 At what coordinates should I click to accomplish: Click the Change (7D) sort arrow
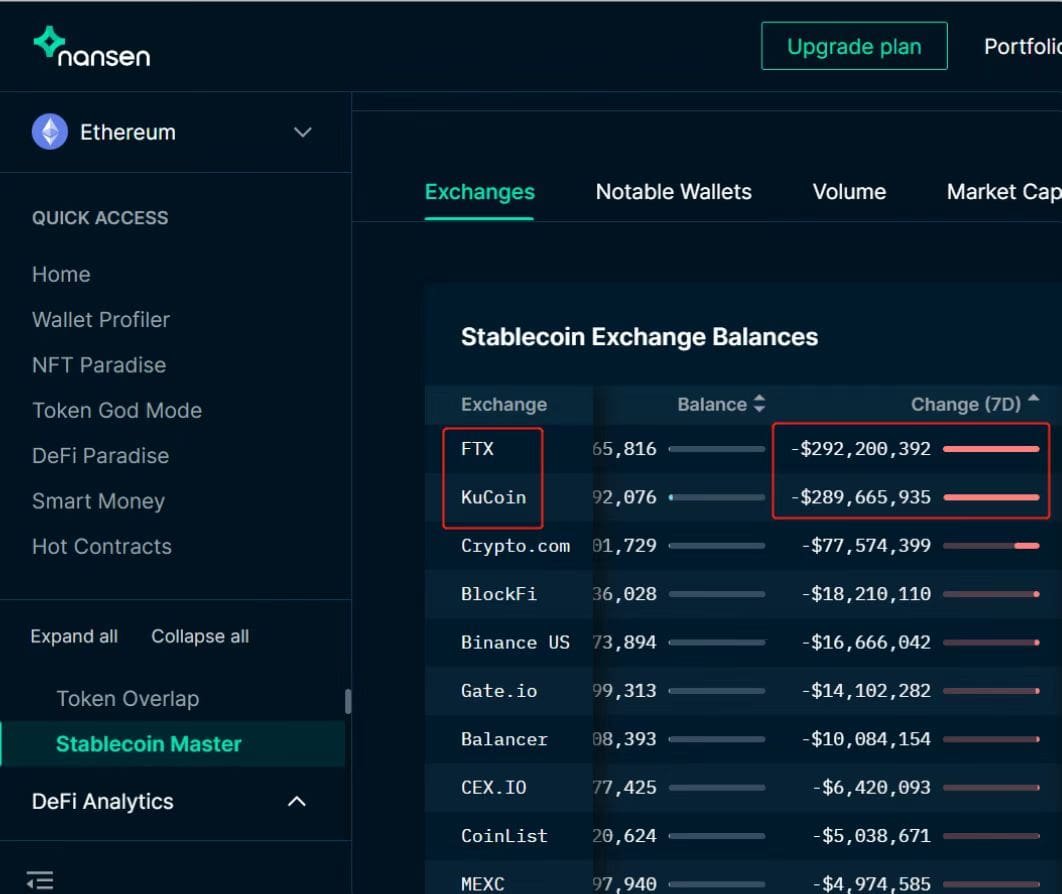pyautogui.click(x=1034, y=400)
